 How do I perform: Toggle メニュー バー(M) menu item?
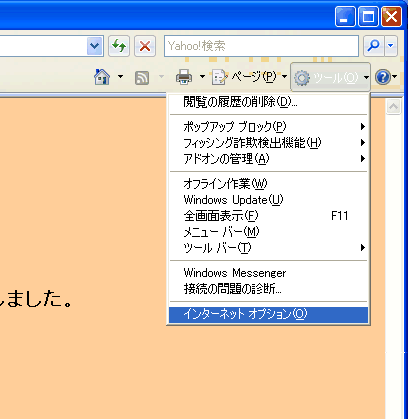(269, 232)
